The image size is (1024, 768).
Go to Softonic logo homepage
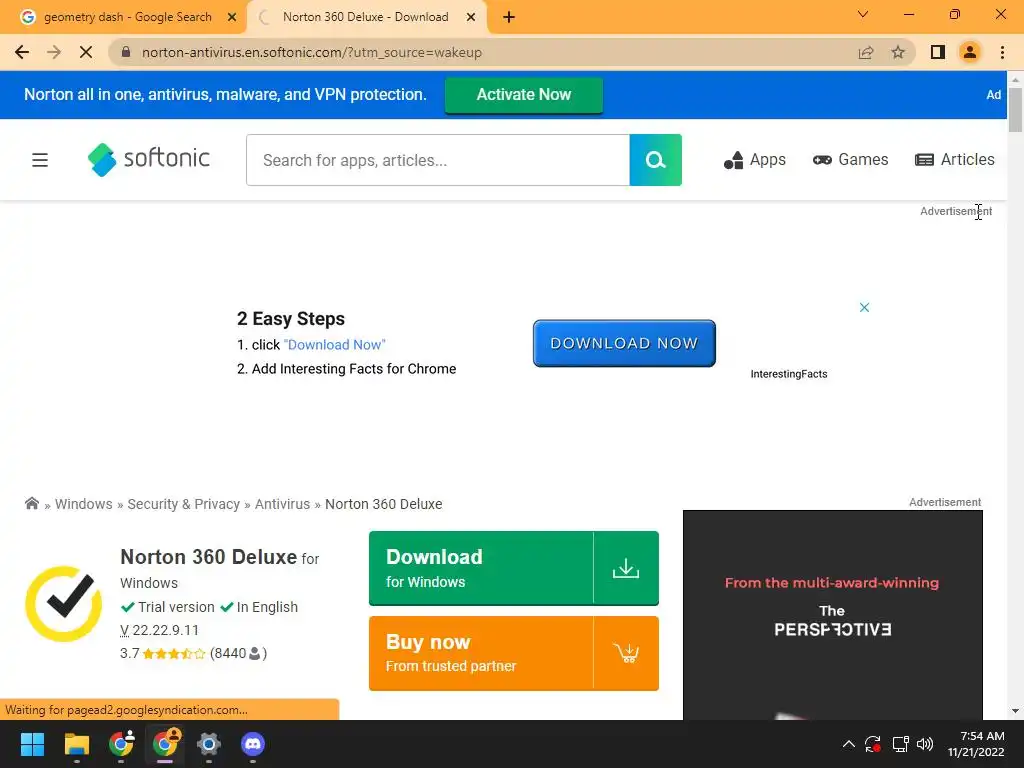click(149, 159)
